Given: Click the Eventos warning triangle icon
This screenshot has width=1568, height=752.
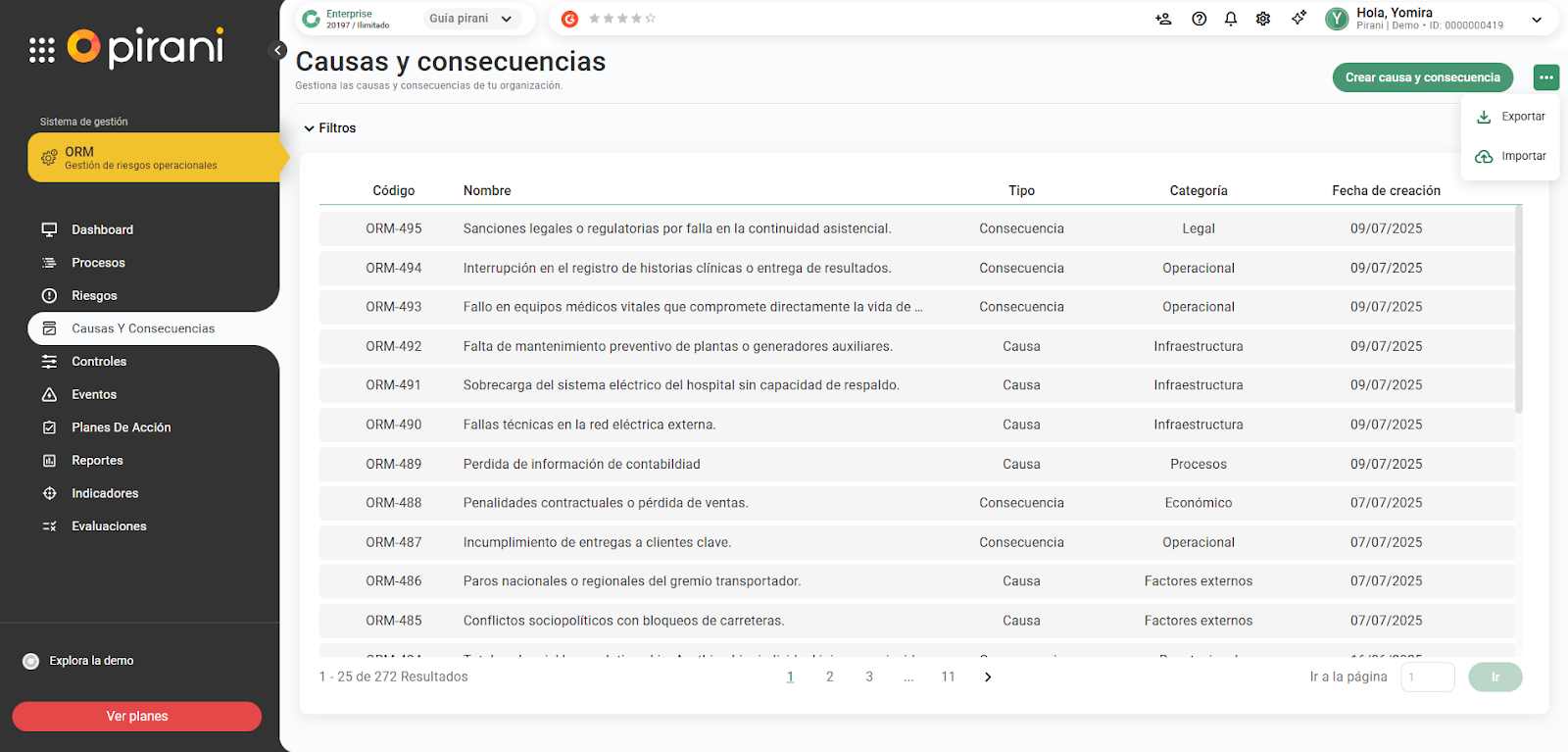Looking at the screenshot, I should click(49, 394).
